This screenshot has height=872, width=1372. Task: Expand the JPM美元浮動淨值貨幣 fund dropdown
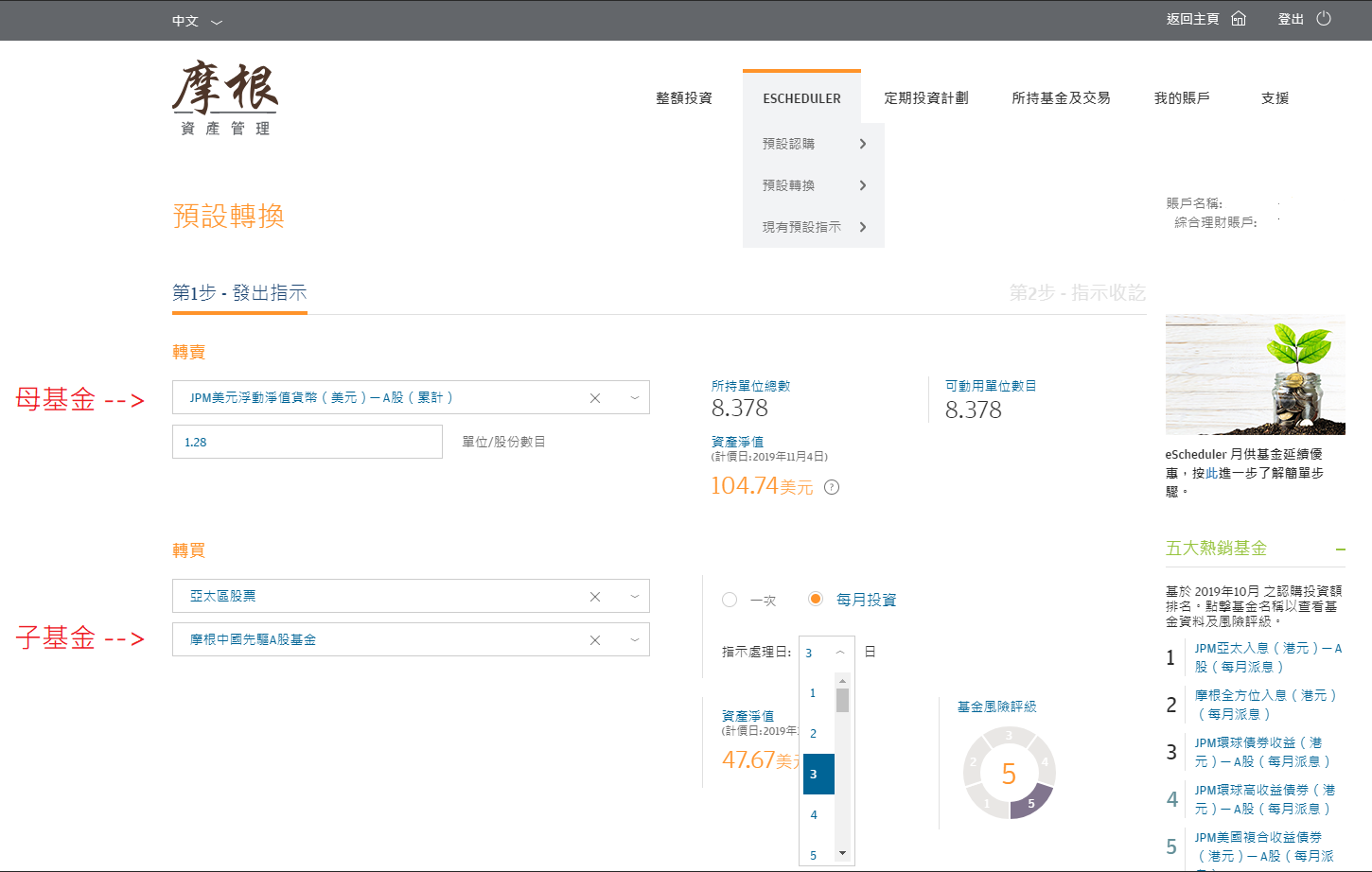[635, 398]
